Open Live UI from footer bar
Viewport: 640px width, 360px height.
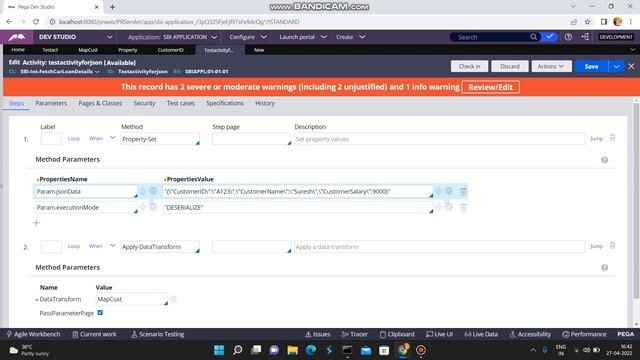[x=439, y=334]
